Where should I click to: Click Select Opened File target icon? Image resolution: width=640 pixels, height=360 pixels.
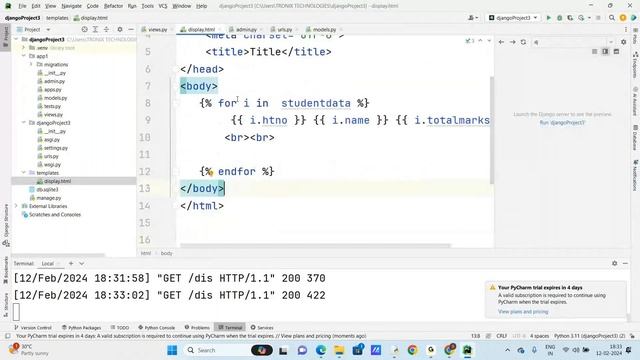click(84, 29)
